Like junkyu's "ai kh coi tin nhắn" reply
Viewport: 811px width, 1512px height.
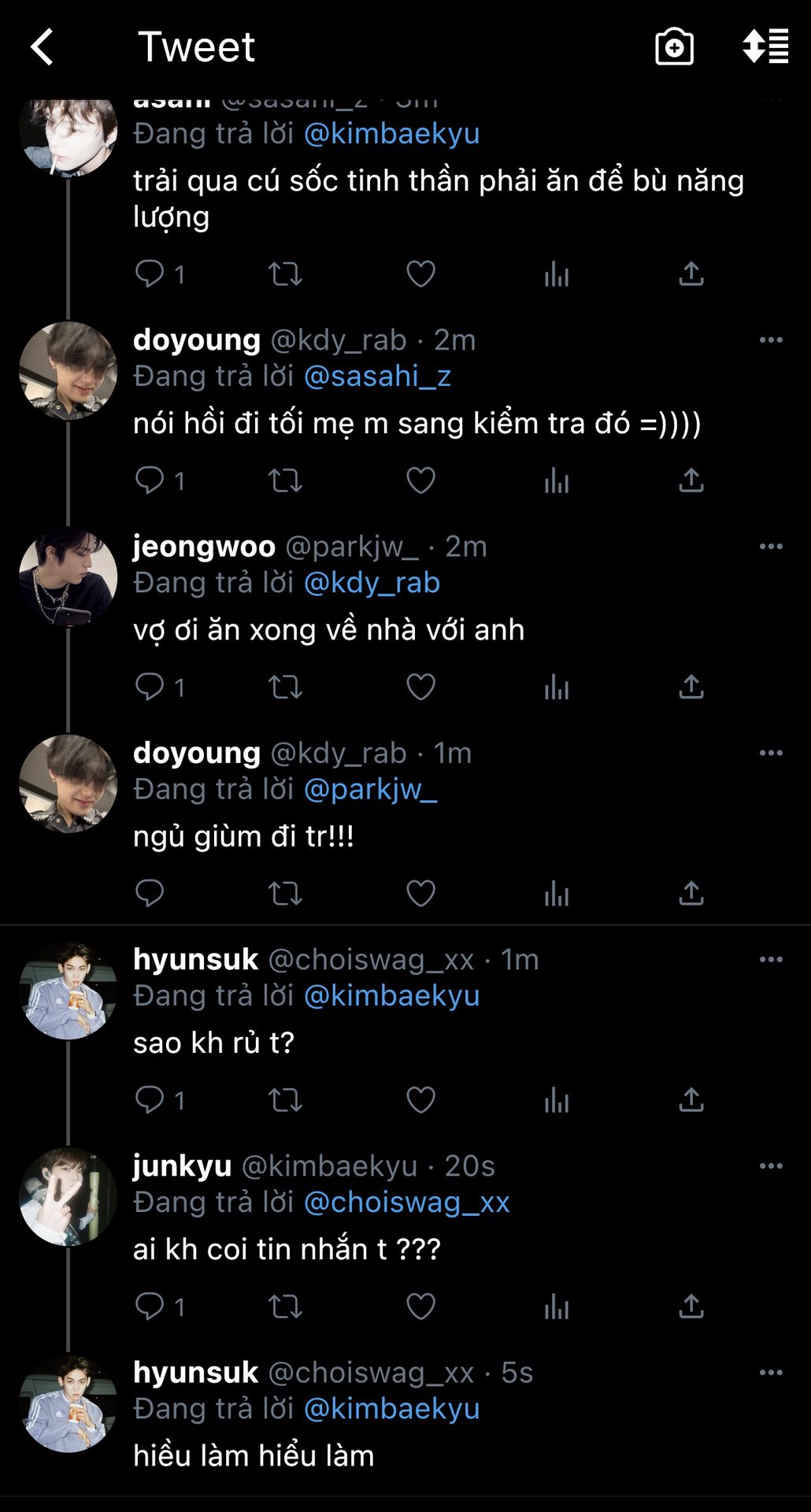pos(420,1306)
